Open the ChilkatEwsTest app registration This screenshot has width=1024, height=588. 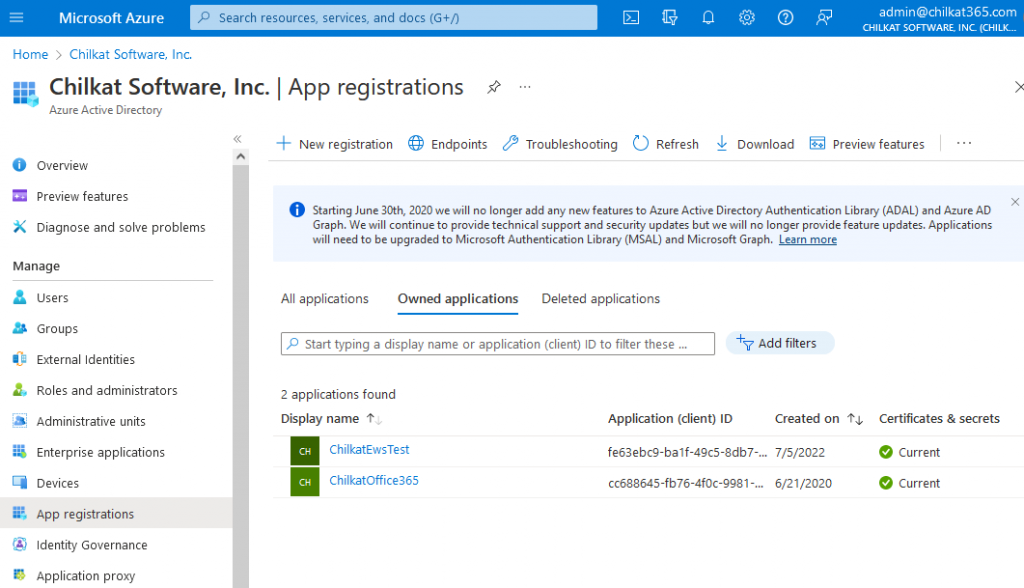click(x=369, y=451)
